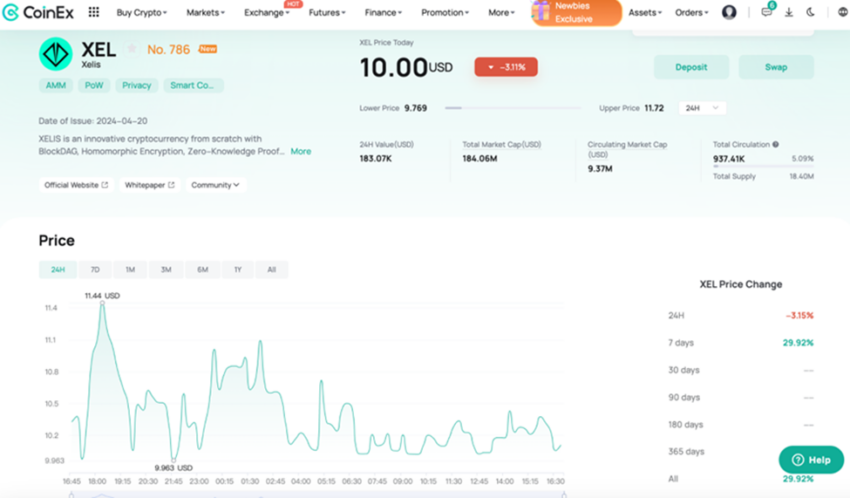Open the Official Website link

(x=76, y=185)
